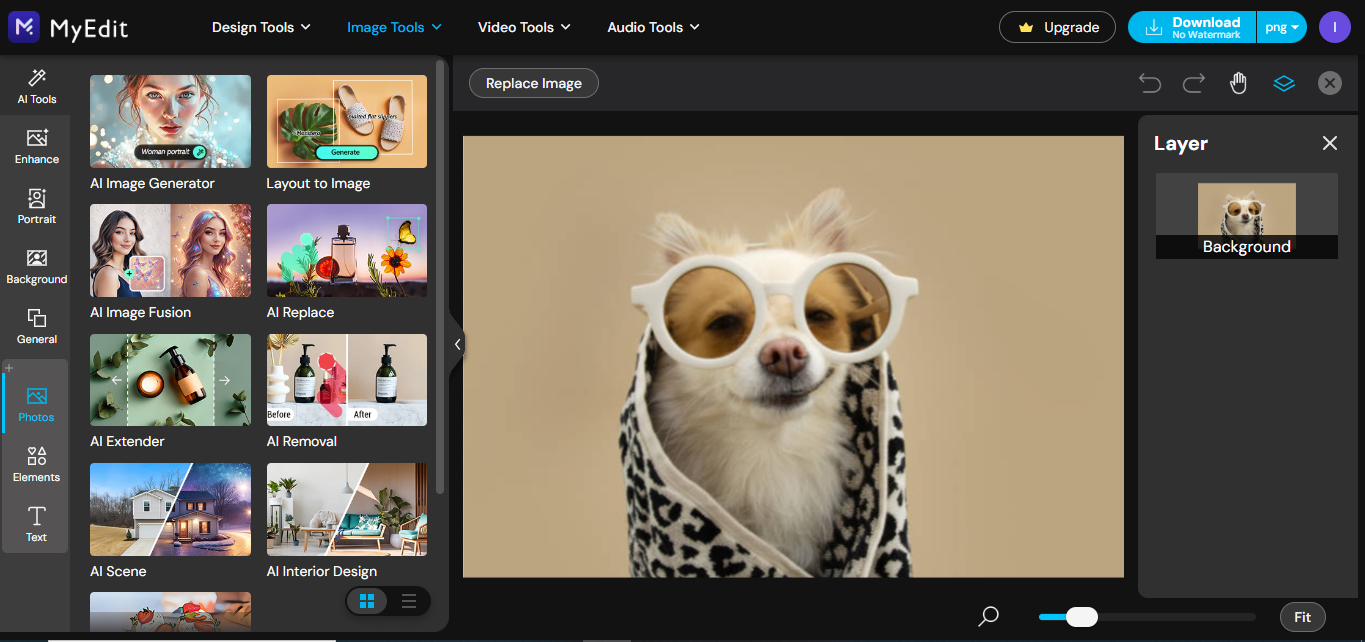The height and width of the screenshot is (642, 1365).
Task: Open the user account avatar
Action: [x=1334, y=27]
